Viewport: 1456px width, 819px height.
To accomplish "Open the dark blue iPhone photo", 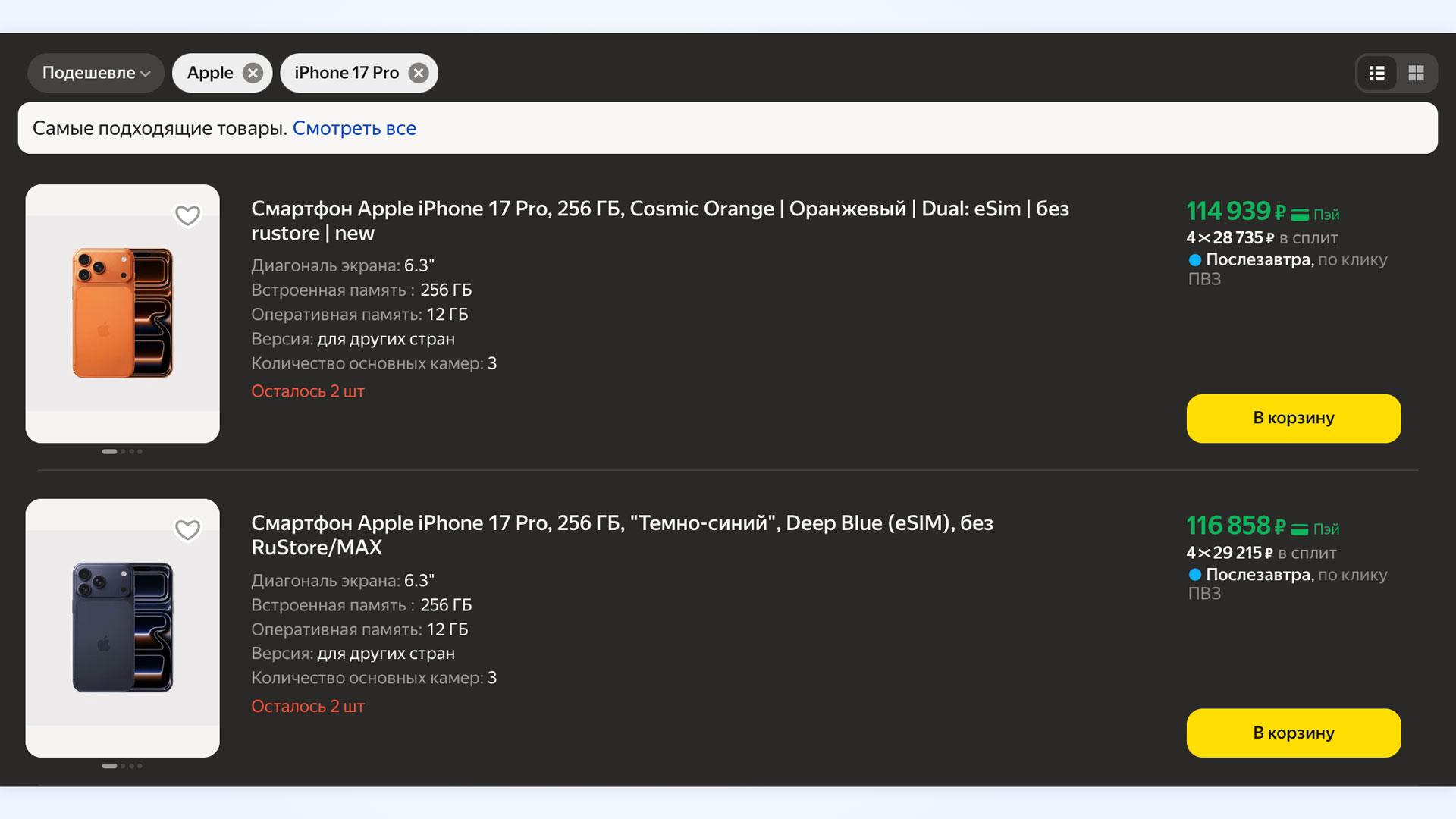I will pyautogui.click(x=123, y=627).
